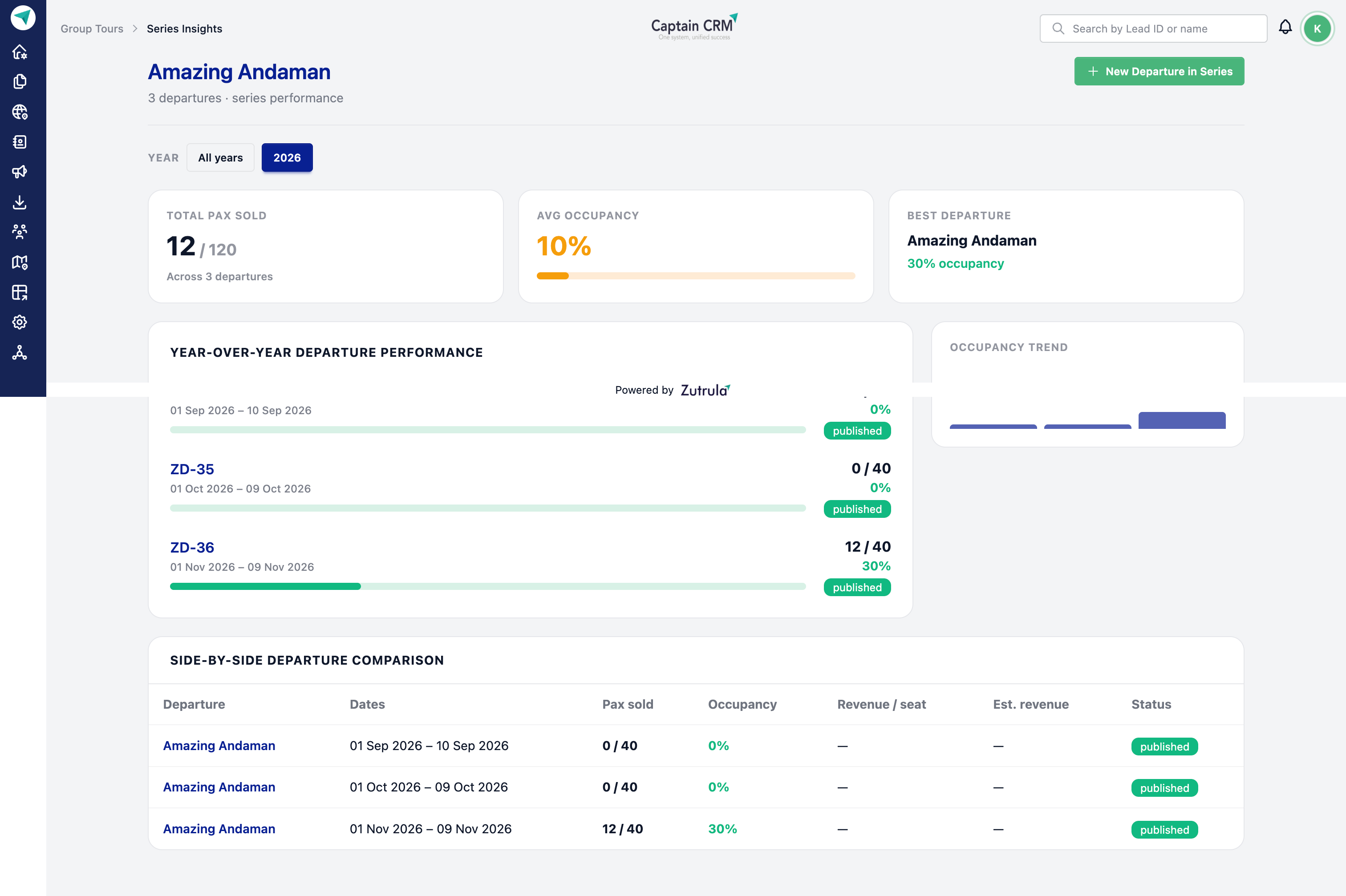1346x896 pixels.
Task: Click the Pax sold column header
Action: (x=628, y=705)
